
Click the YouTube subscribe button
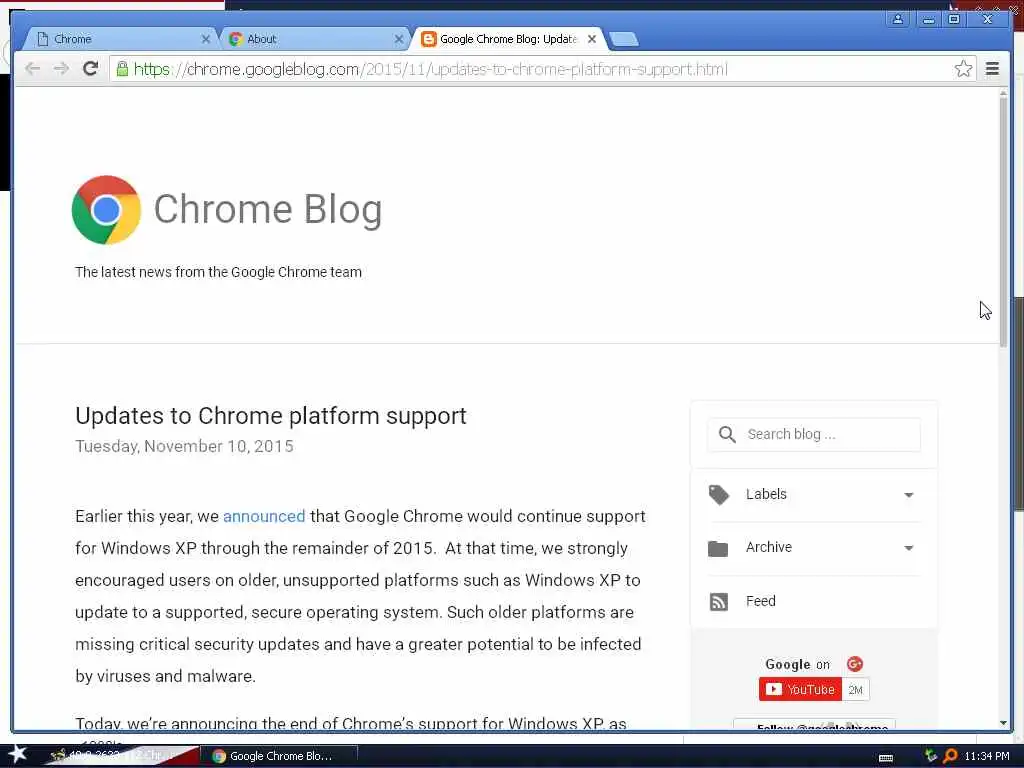pyautogui.click(x=800, y=689)
